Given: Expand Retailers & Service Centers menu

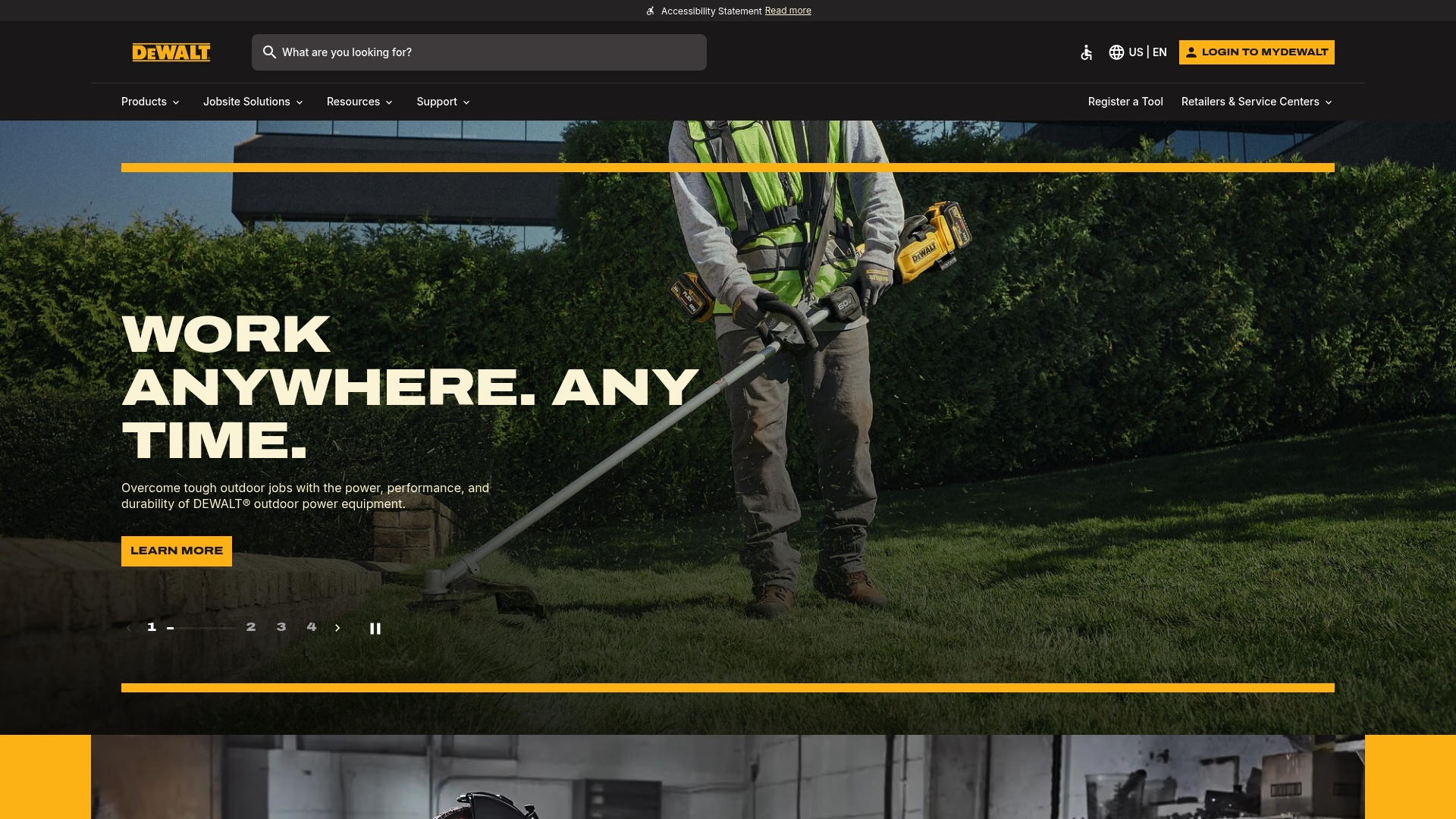Looking at the screenshot, I should [1257, 102].
